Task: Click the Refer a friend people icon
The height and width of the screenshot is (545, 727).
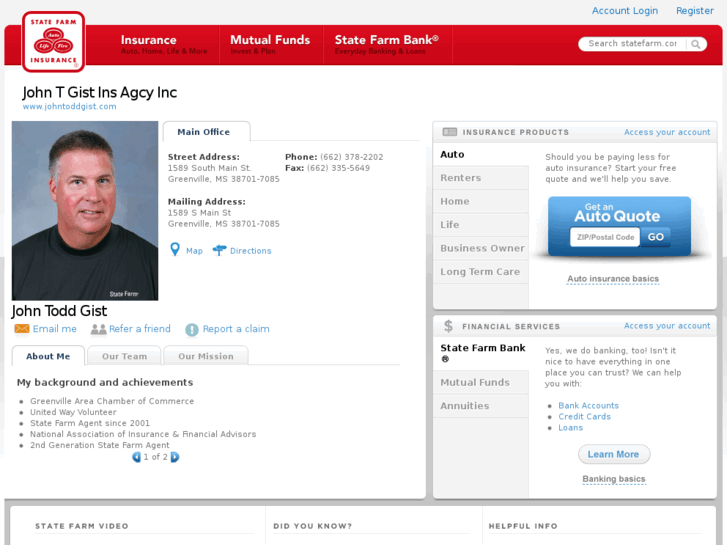Action: (98, 329)
